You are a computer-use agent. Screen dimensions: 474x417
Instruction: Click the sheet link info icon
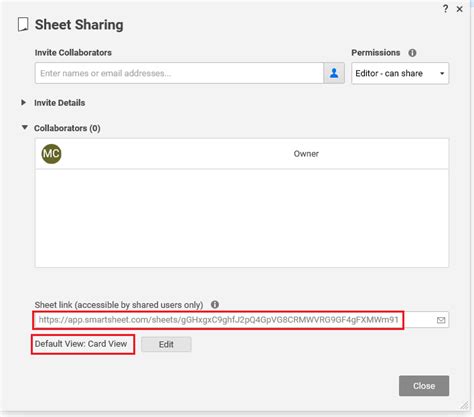point(215,304)
